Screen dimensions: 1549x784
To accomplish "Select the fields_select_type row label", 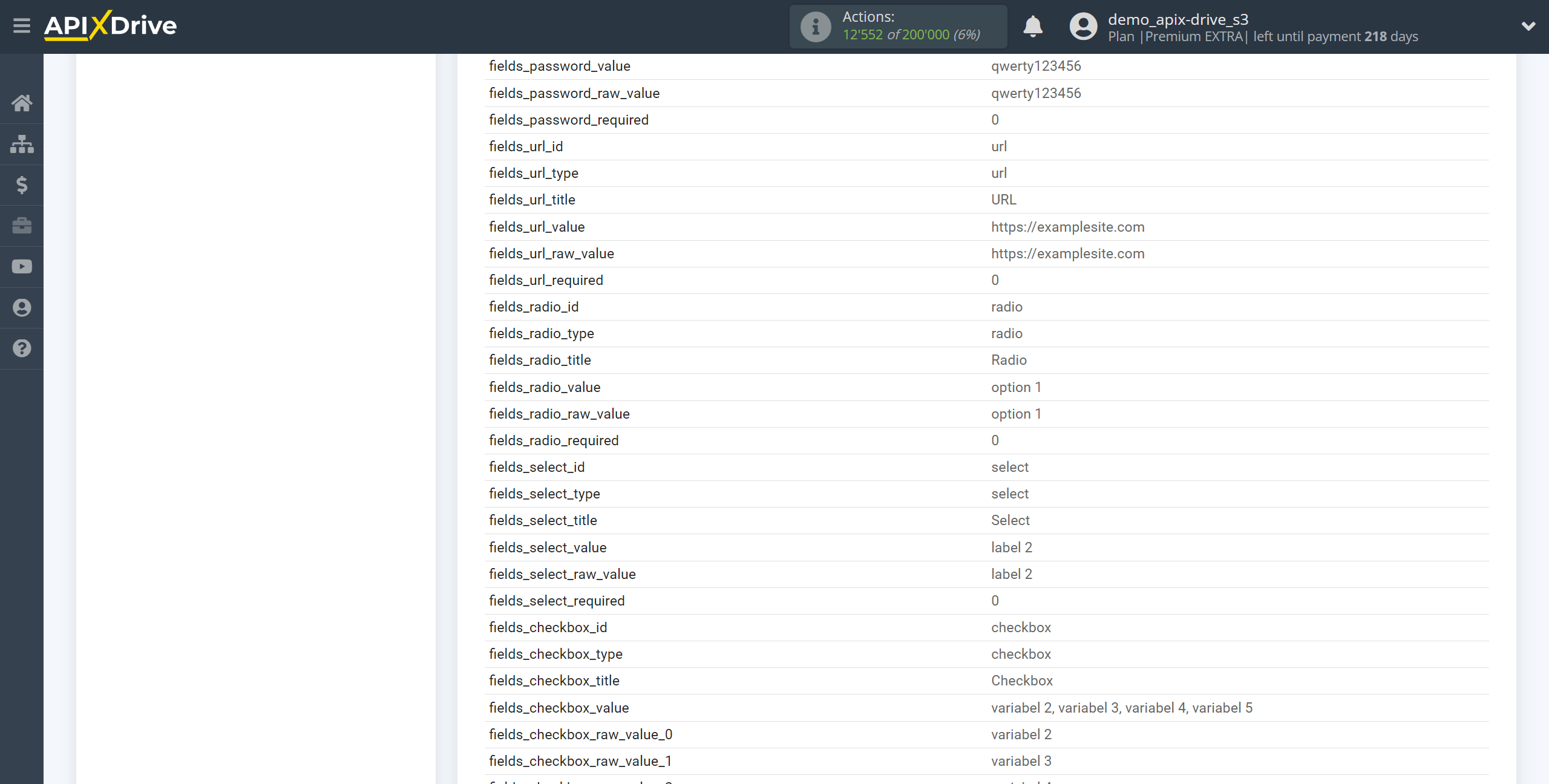I will (545, 494).
